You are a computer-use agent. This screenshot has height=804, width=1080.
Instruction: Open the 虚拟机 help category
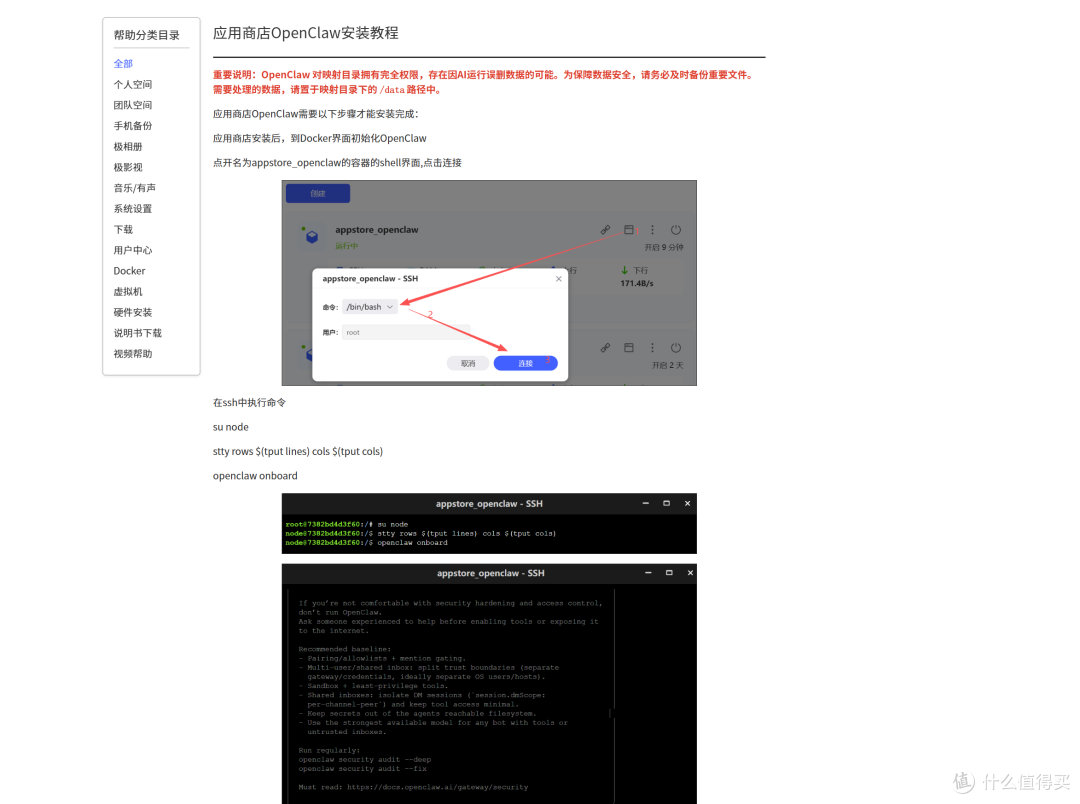128,291
